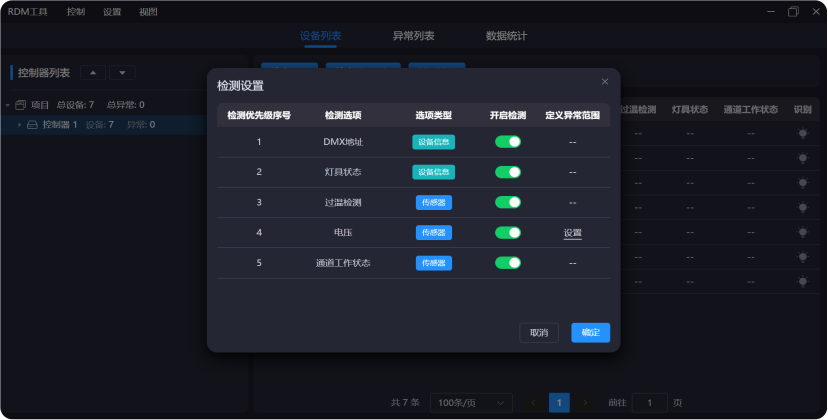The height and width of the screenshot is (420, 828).
Task: Click the 确定 button to confirm
Action: 590,333
